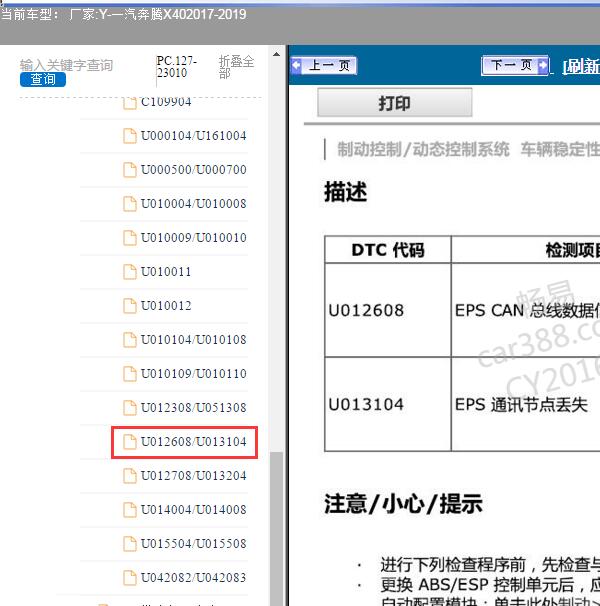Click the 打印 print button

pos(395,103)
